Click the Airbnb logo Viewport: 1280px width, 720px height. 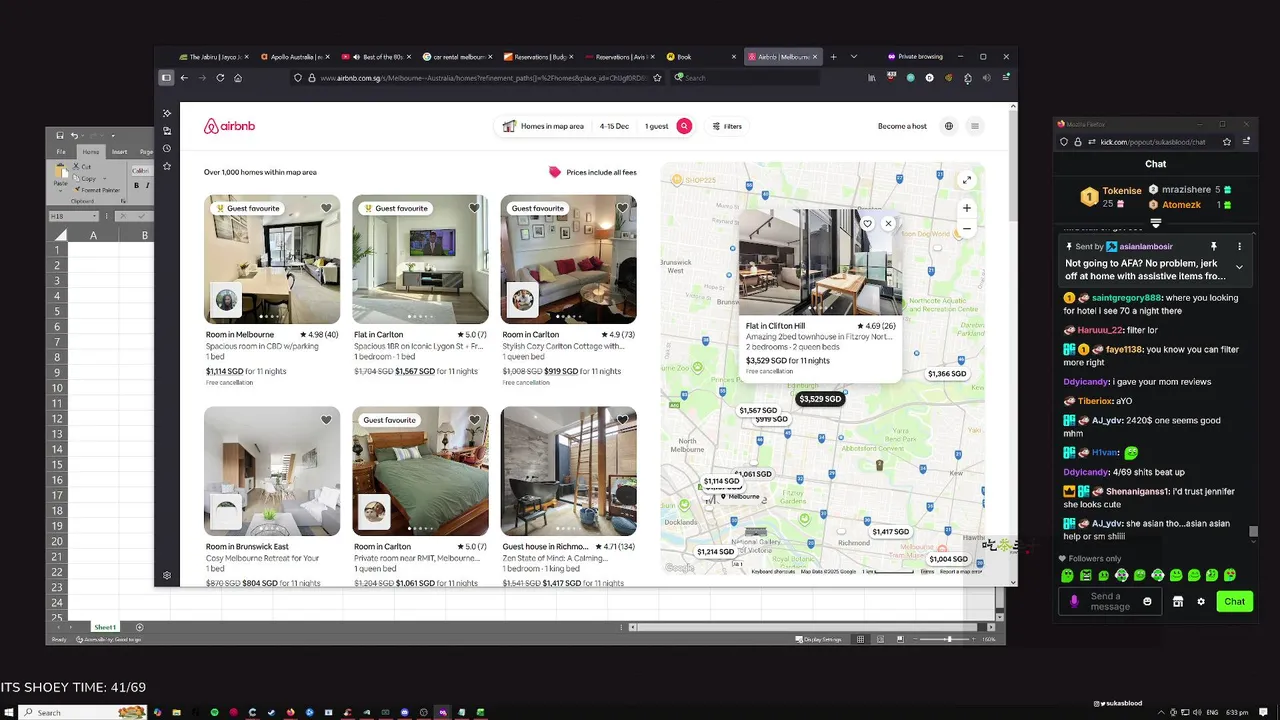coord(229,126)
